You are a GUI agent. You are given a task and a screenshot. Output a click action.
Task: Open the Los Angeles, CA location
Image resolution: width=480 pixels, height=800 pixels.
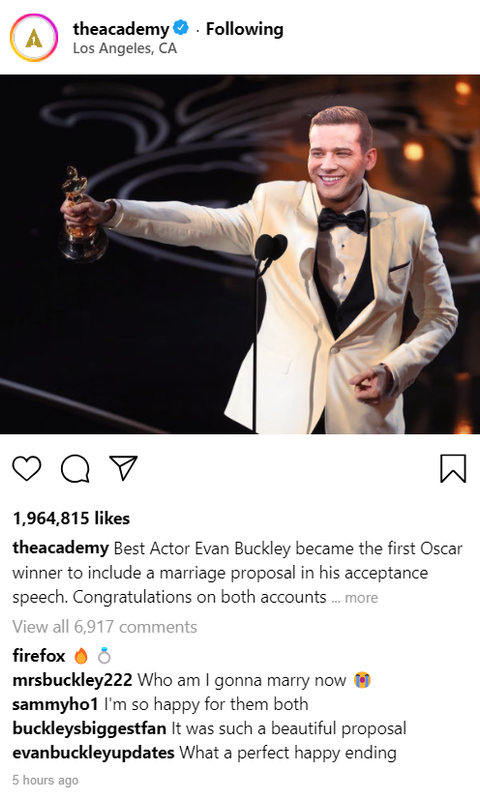125,48
